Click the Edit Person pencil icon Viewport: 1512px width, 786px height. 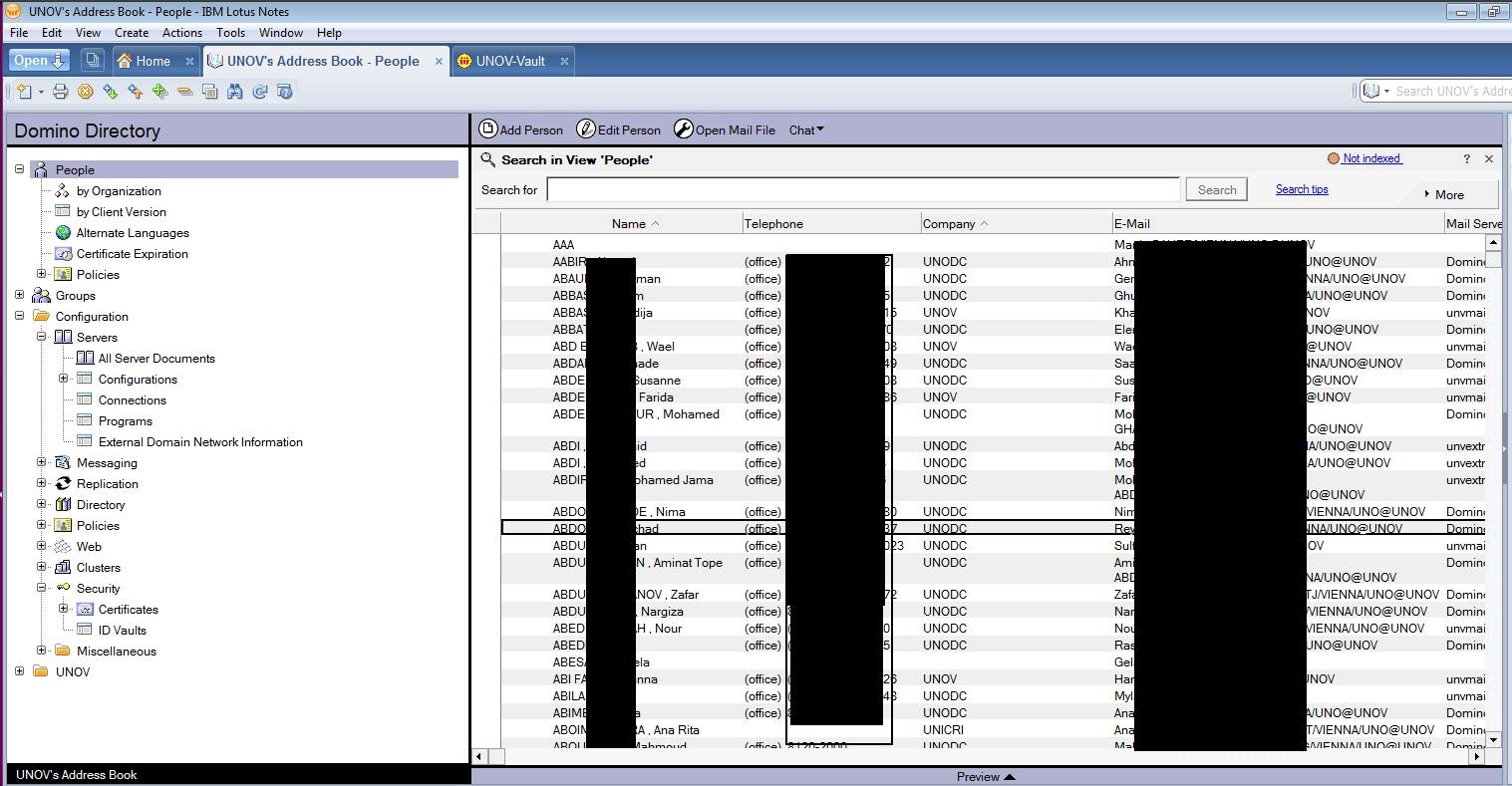(x=586, y=129)
